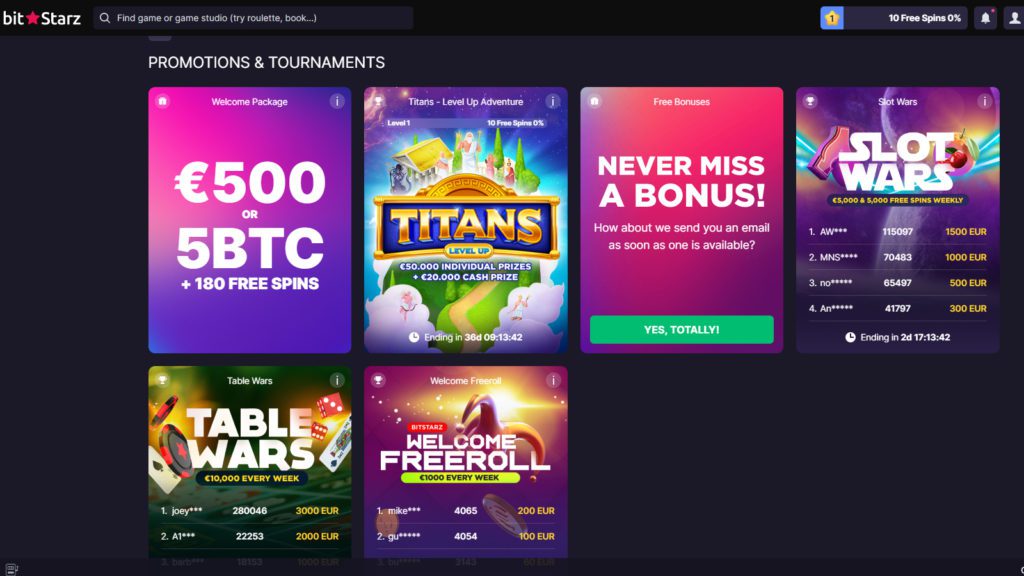Screen dimensions: 1024x576
Task: Click the BitStarz logo
Action: click(x=42, y=18)
